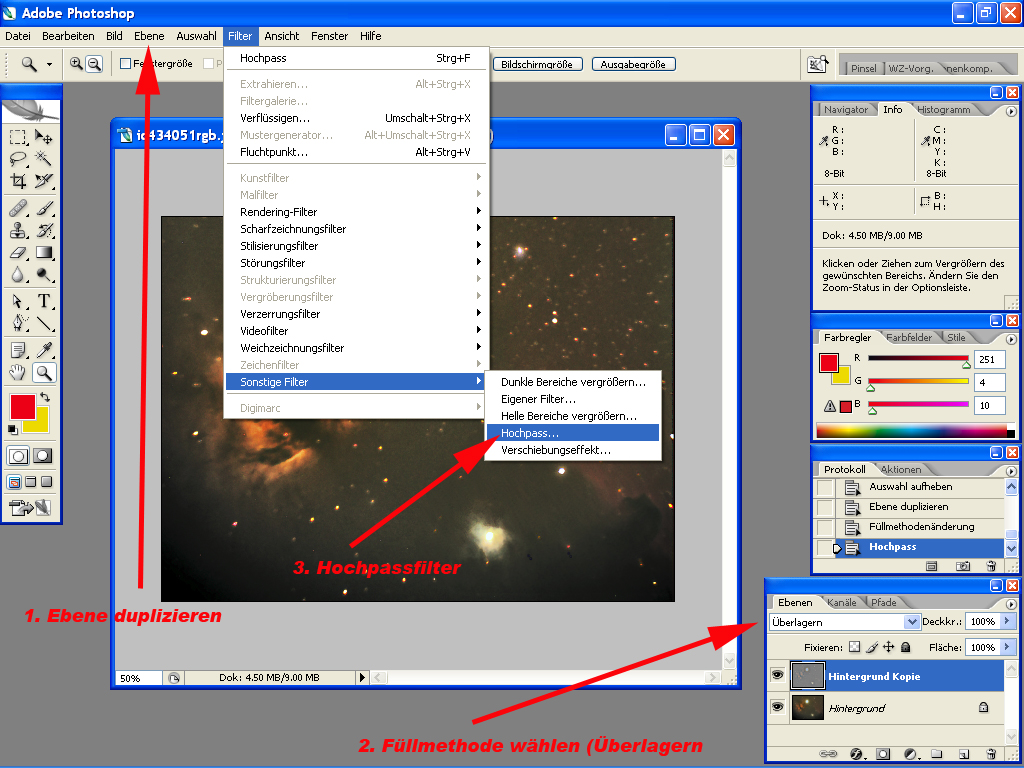Pick the Line tool in the toolbox
This screenshot has width=1024, height=768.
coord(44,323)
